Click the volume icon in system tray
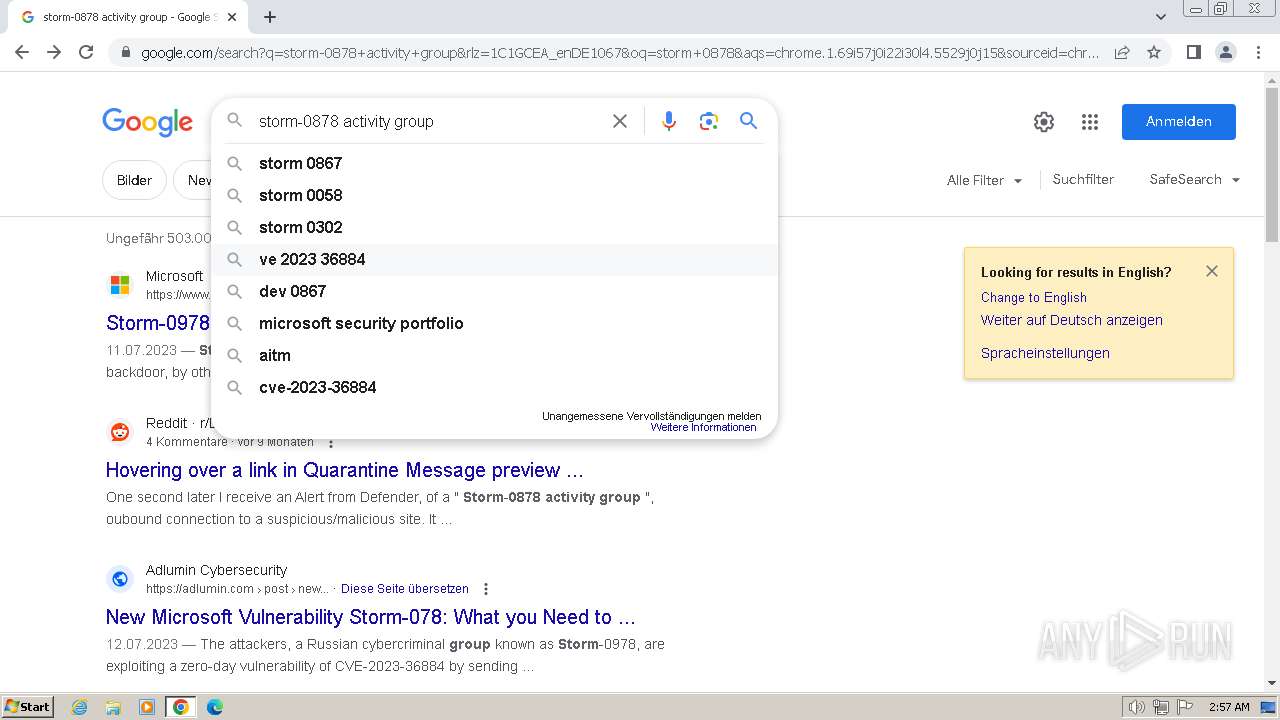Image resolution: width=1280 pixels, height=720 pixels. tap(1137, 707)
